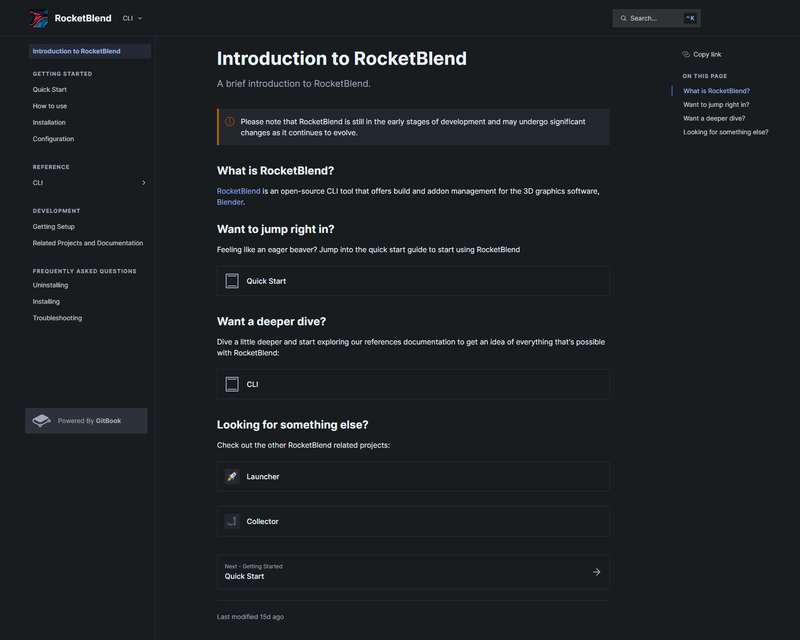
Task: Click the next page arrow icon
Action: pos(596,572)
